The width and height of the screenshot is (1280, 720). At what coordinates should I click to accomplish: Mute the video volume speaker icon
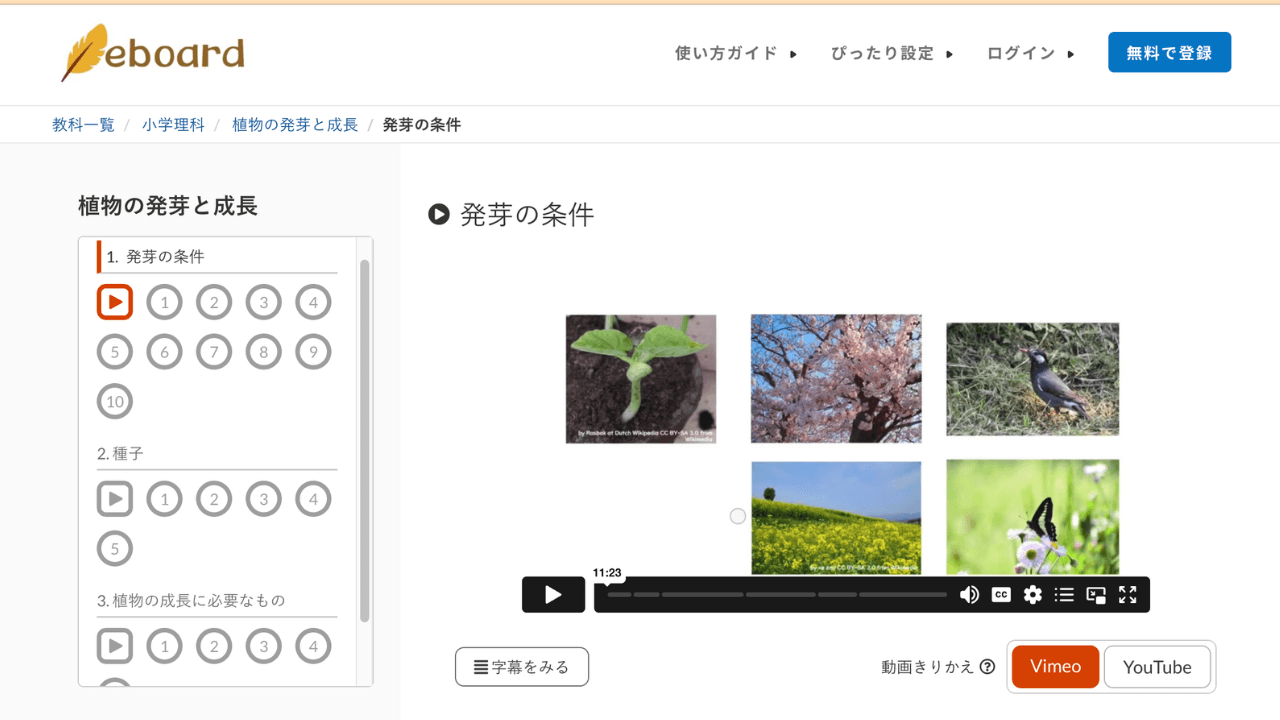(x=969, y=595)
